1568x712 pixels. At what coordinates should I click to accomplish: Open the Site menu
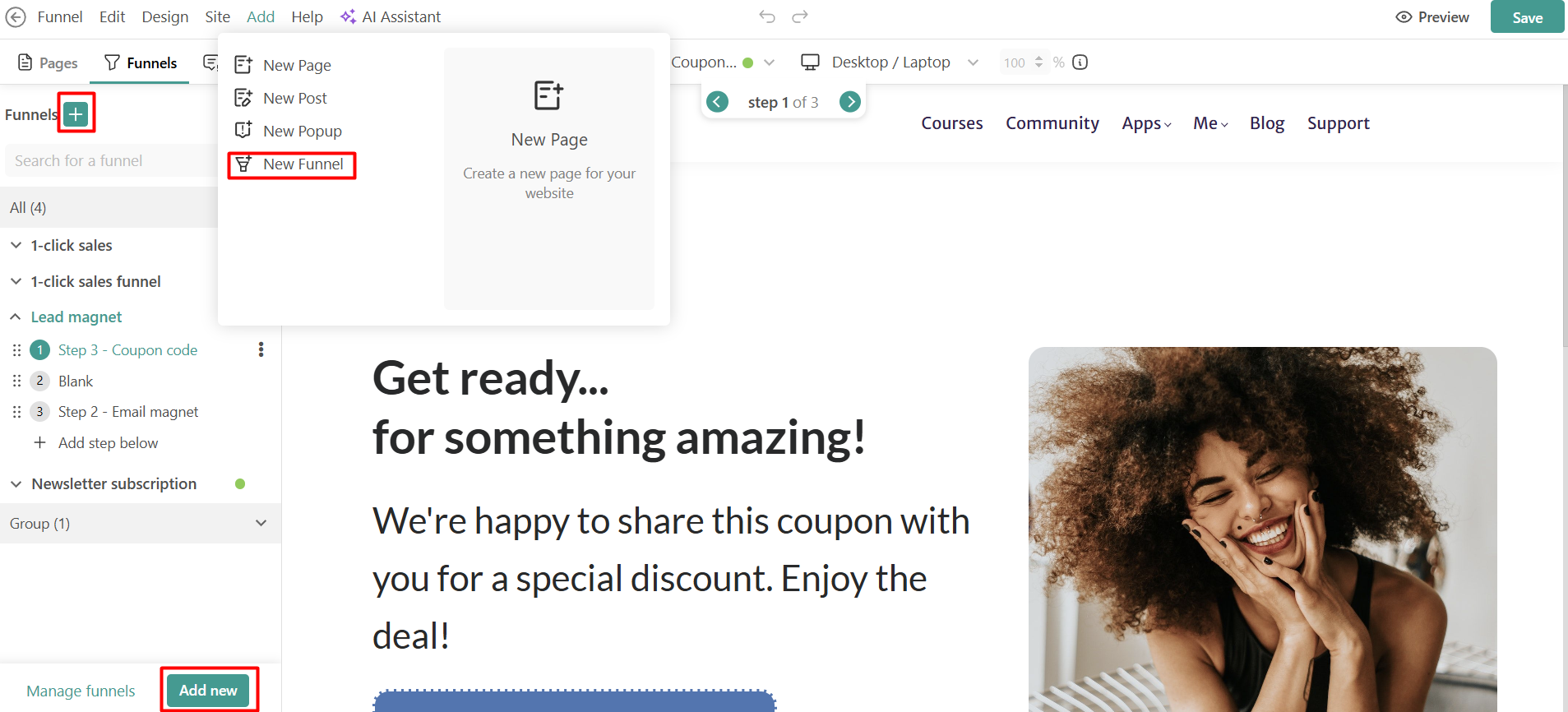(x=217, y=16)
